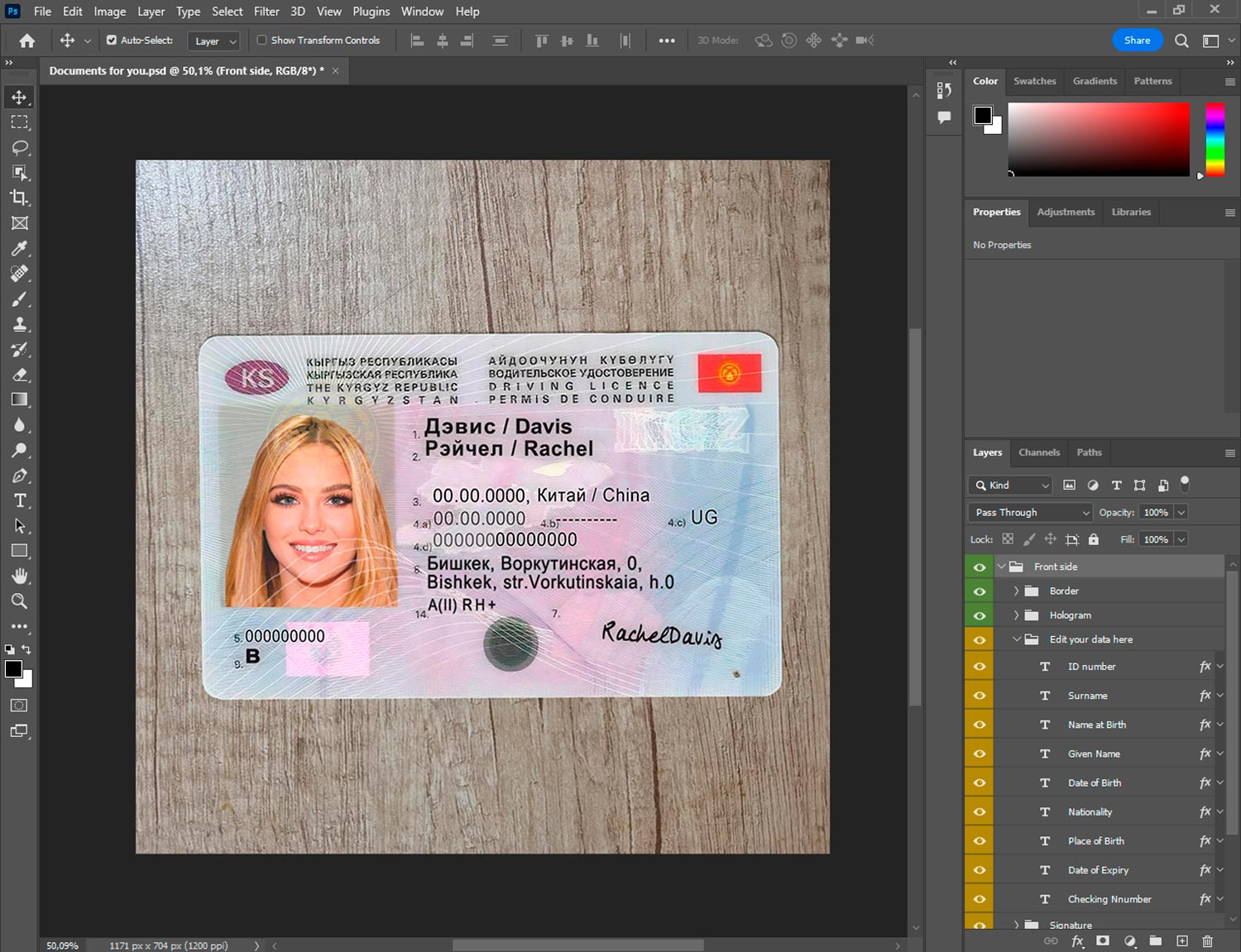The image size is (1241, 952).
Task: Click the zoom percentage field in status bar
Action: (63, 945)
